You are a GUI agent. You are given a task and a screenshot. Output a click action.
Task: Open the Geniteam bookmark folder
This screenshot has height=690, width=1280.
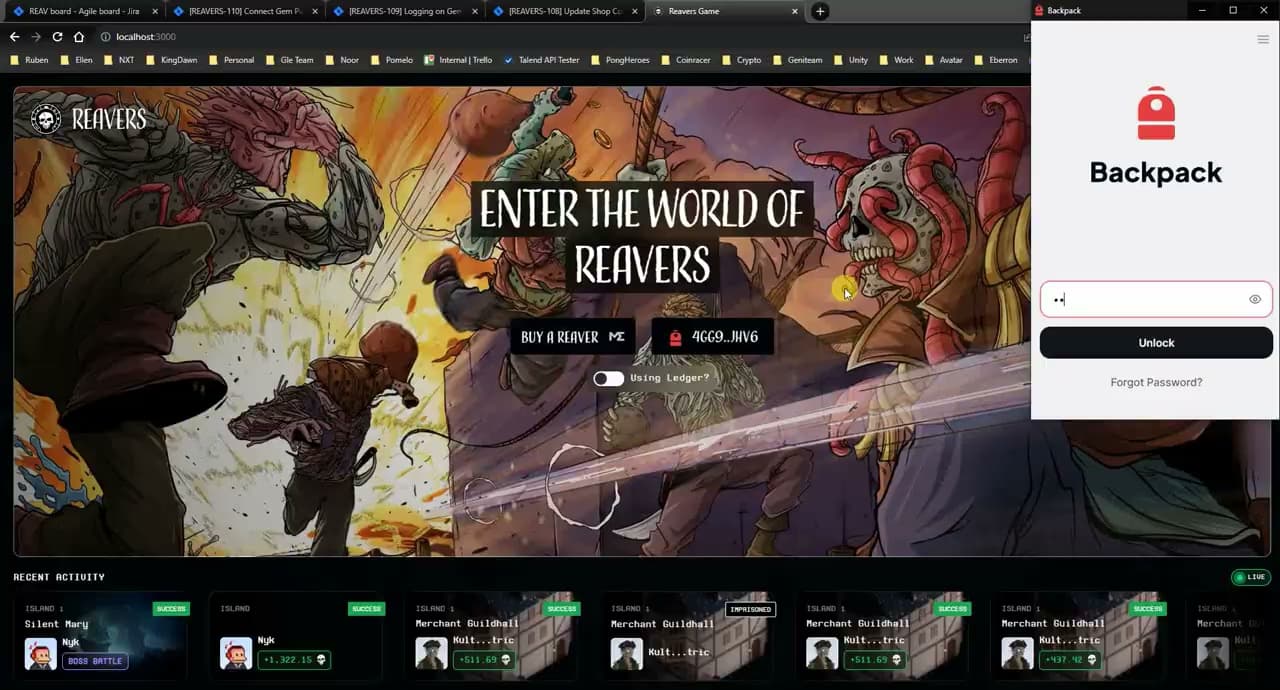[x=797, y=60]
